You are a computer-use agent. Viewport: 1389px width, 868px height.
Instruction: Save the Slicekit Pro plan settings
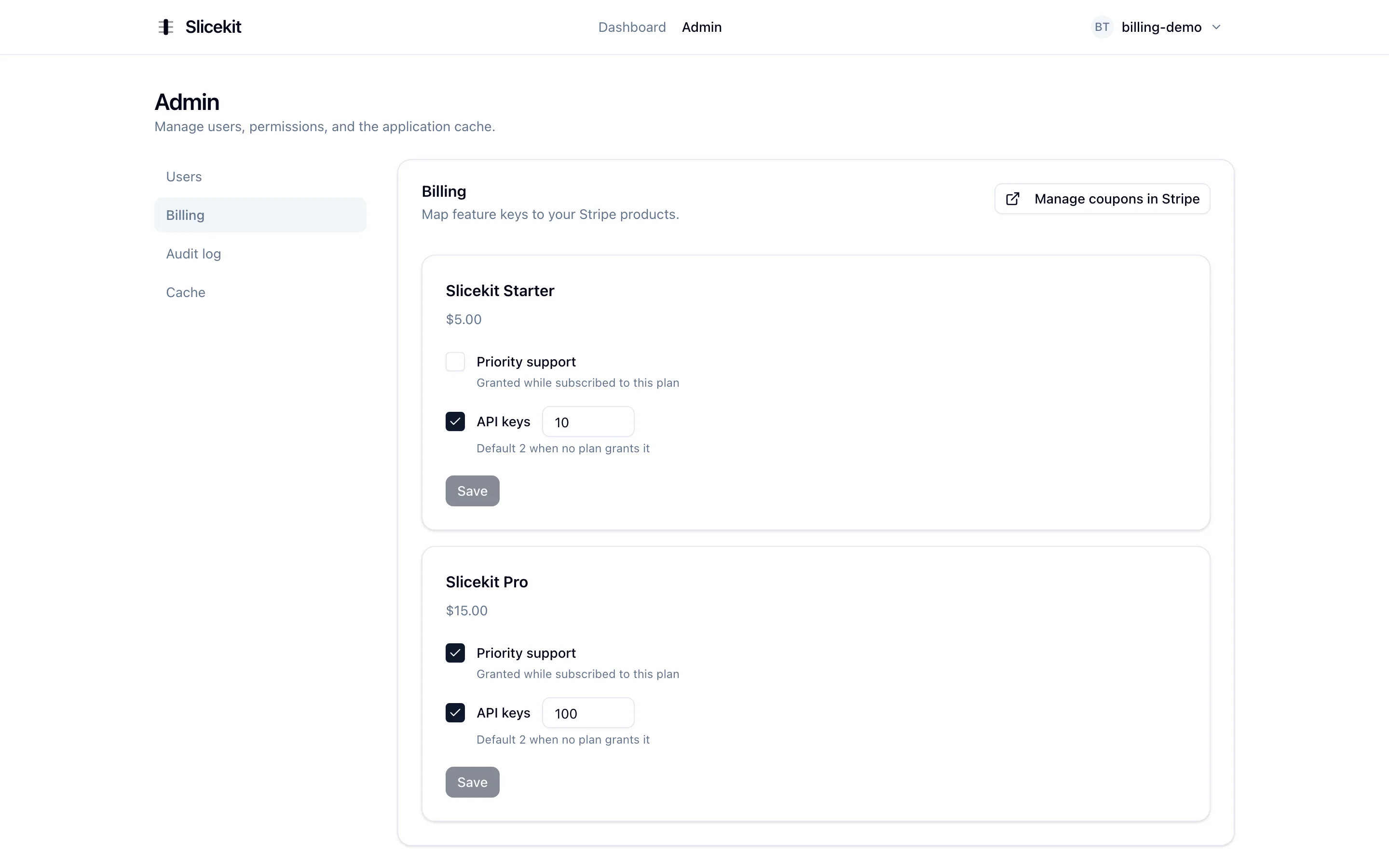pos(472,782)
